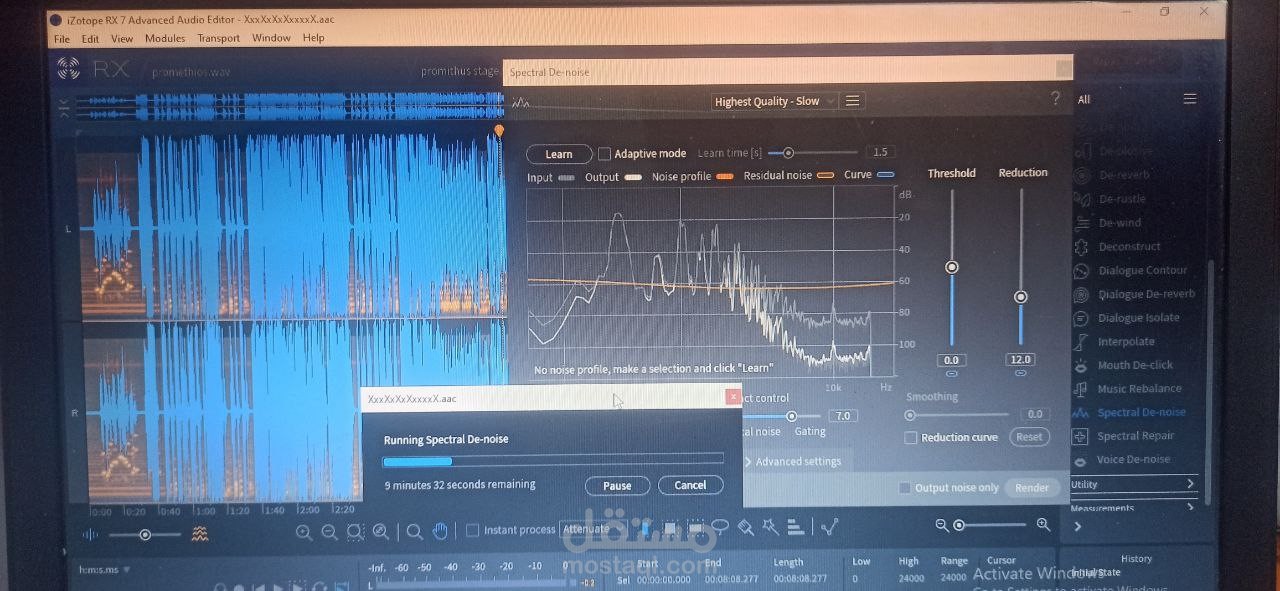Open the De-rustle module

click(x=1122, y=199)
